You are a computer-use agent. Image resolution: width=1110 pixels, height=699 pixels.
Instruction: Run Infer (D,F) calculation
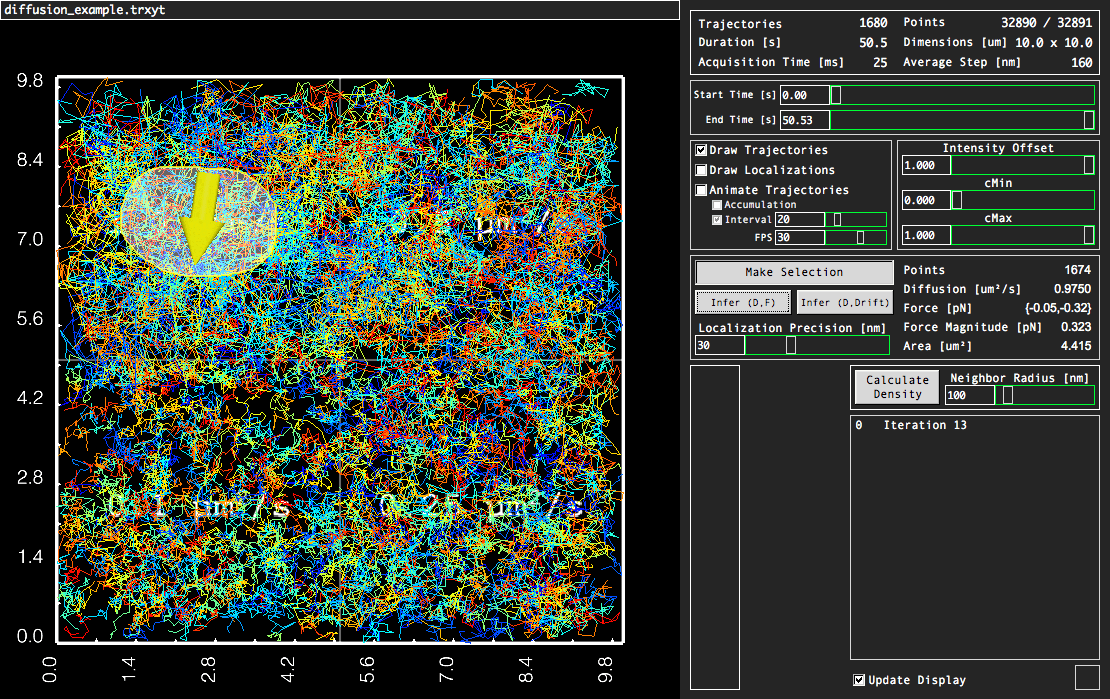[743, 302]
